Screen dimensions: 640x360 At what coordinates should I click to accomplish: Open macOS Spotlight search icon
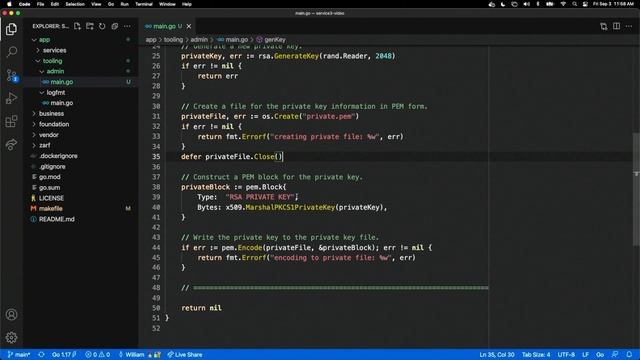pyautogui.click(x=574, y=4)
